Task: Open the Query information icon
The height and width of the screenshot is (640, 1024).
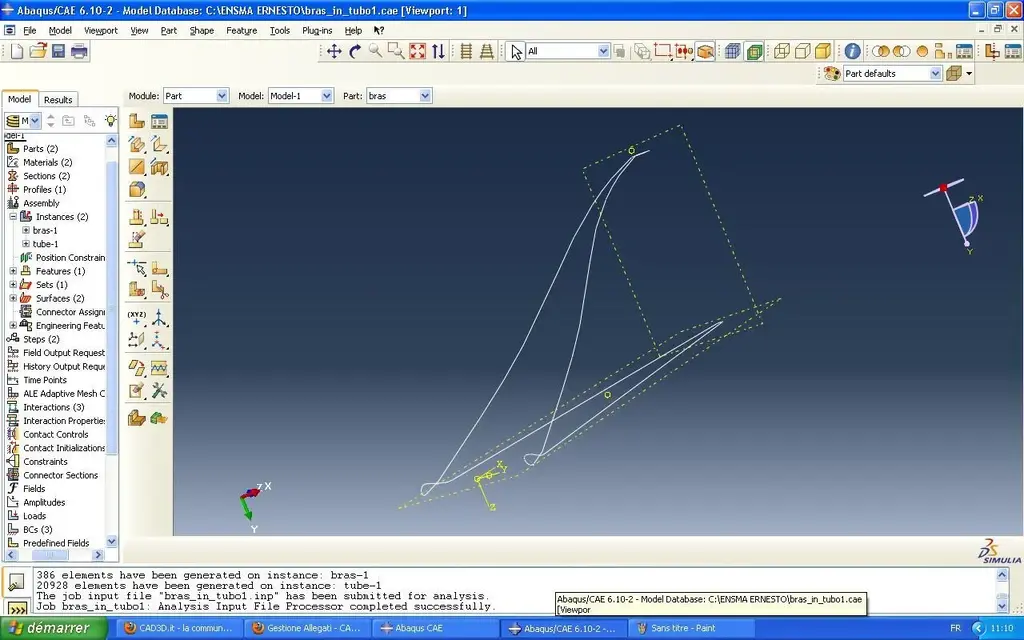Action: pos(852,51)
